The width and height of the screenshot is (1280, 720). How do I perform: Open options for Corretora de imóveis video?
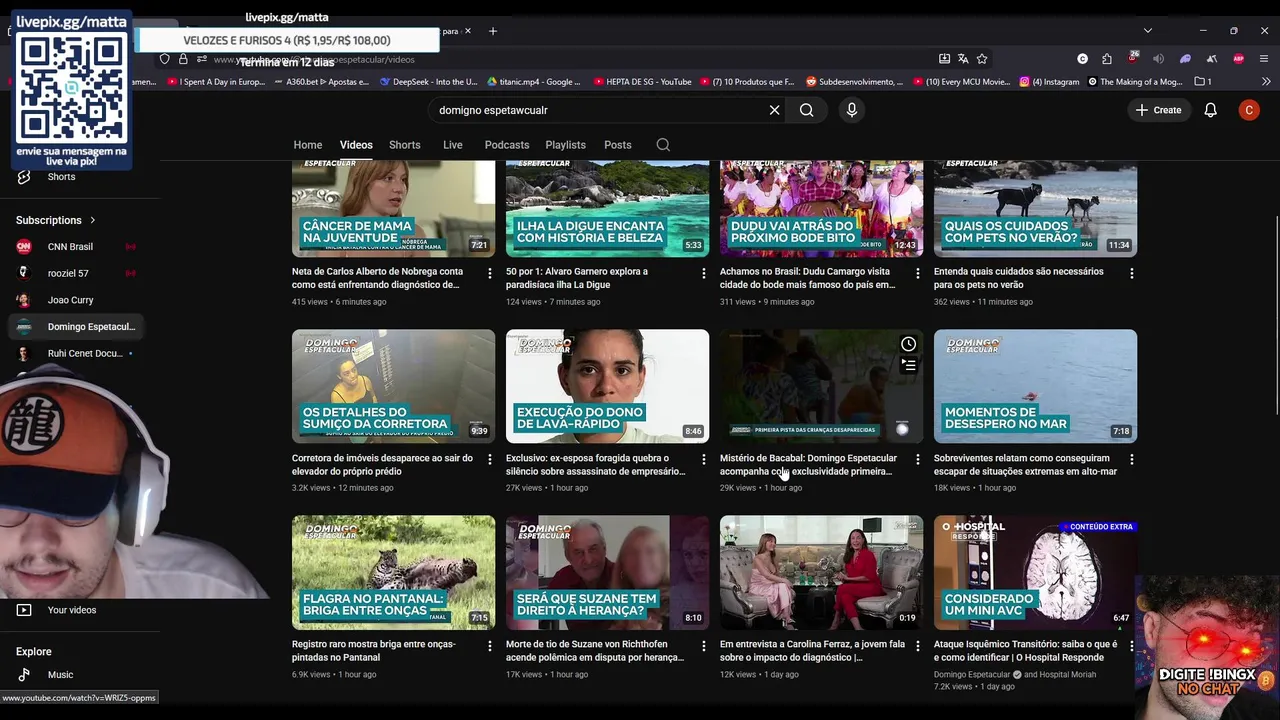[489, 459]
